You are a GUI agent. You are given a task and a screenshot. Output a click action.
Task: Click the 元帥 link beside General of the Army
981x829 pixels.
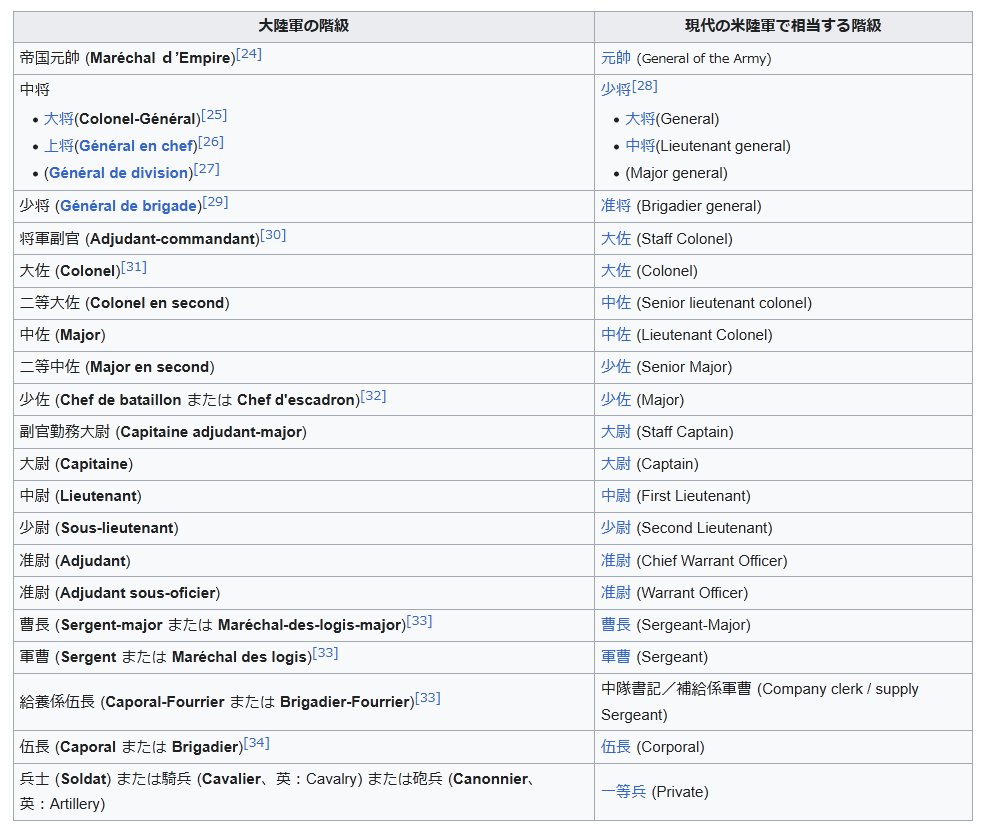tap(615, 59)
